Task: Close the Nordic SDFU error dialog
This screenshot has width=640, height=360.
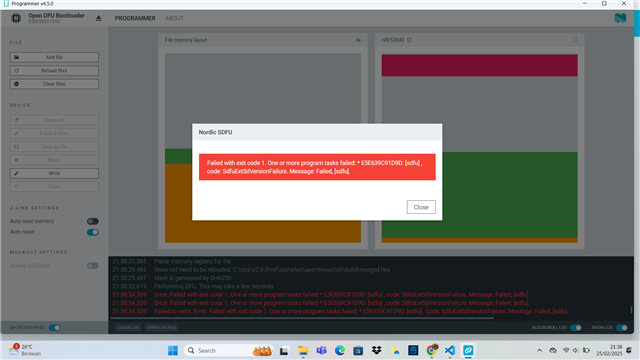Action: 421,207
